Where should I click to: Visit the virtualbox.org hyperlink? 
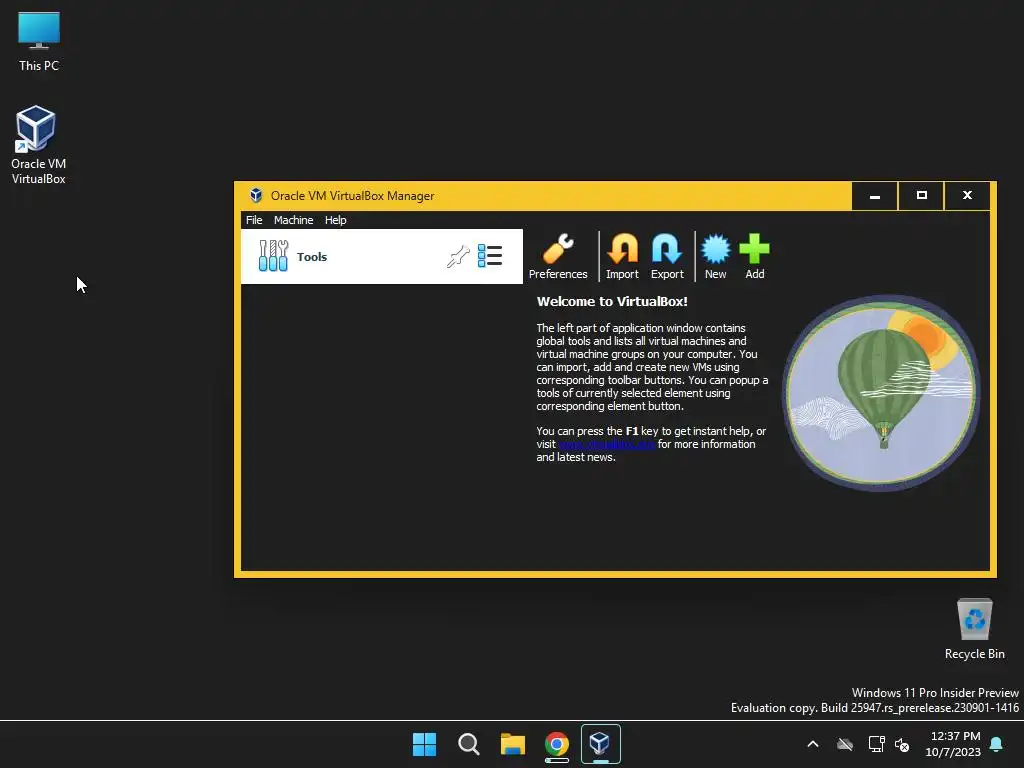(606, 444)
